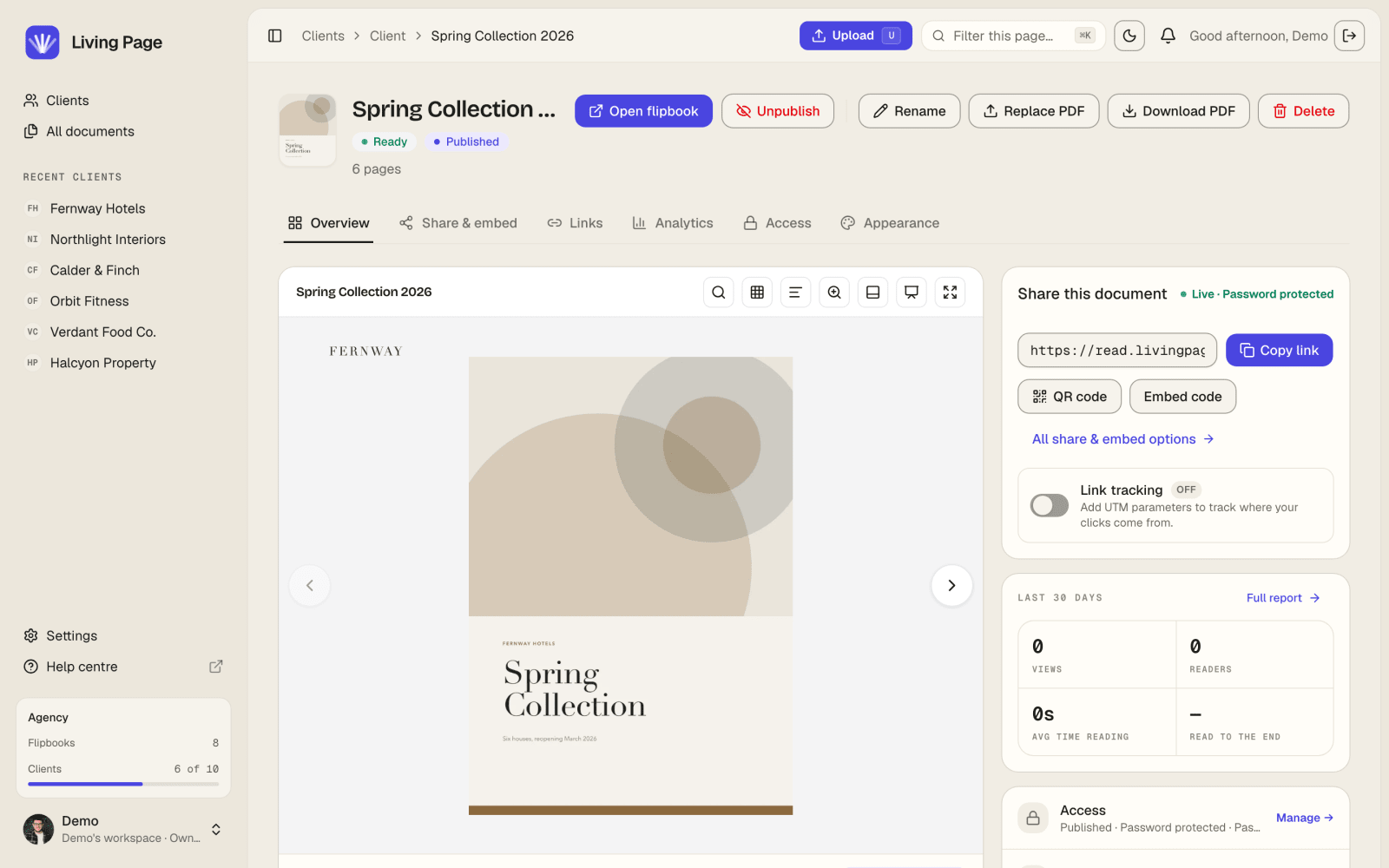
Task: Click the Filter this page search field
Action: 1012,36
